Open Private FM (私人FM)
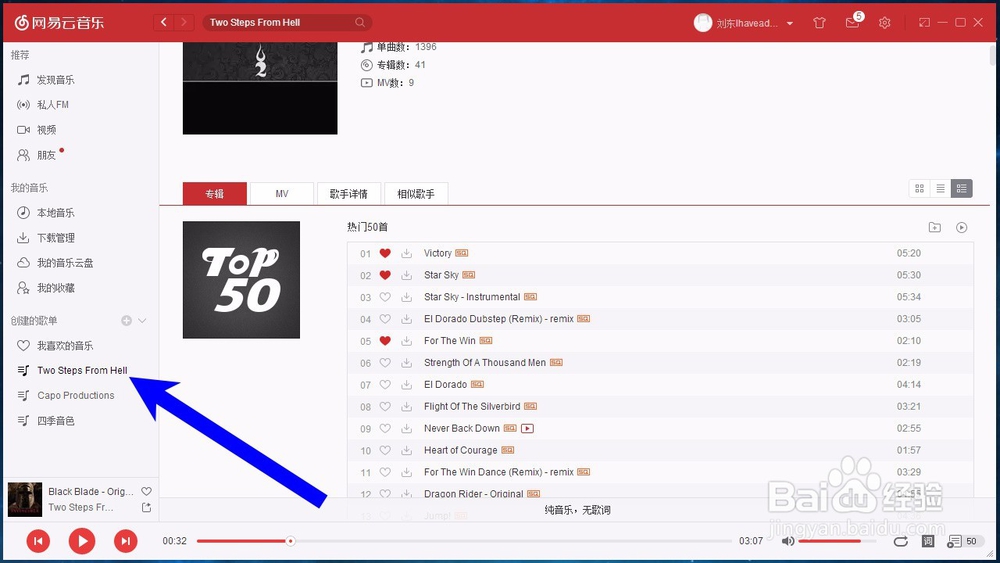 52,105
